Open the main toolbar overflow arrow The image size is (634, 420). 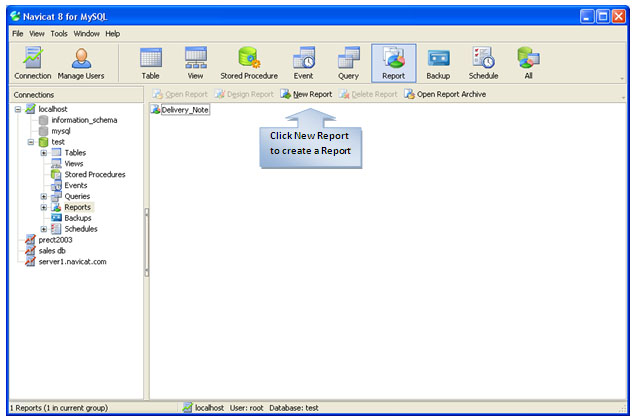622,78
